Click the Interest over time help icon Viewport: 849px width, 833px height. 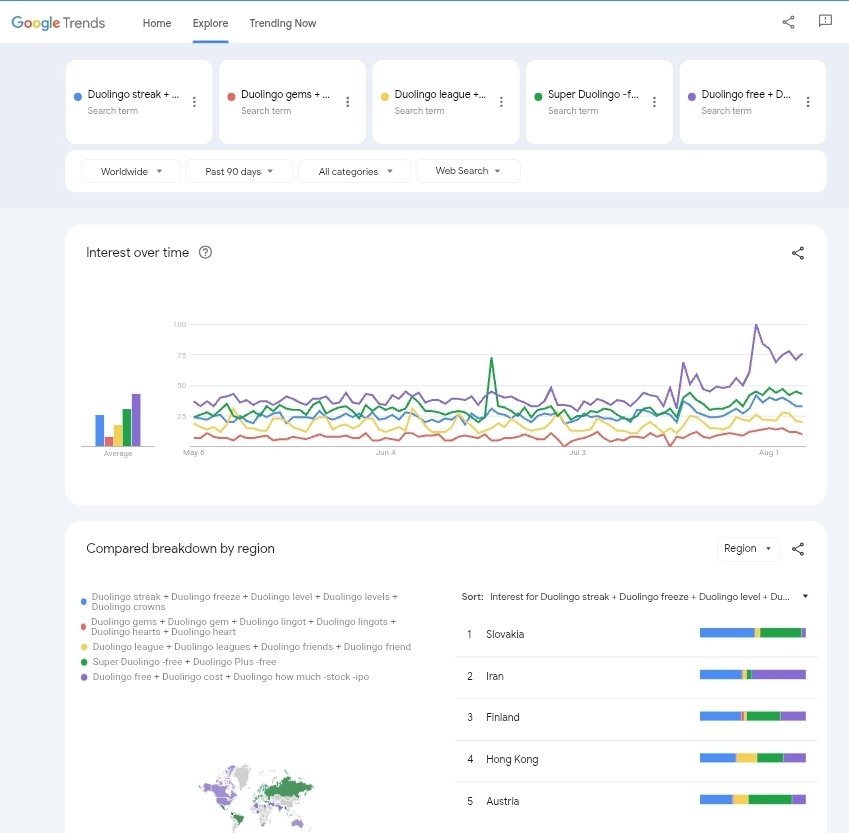point(205,252)
